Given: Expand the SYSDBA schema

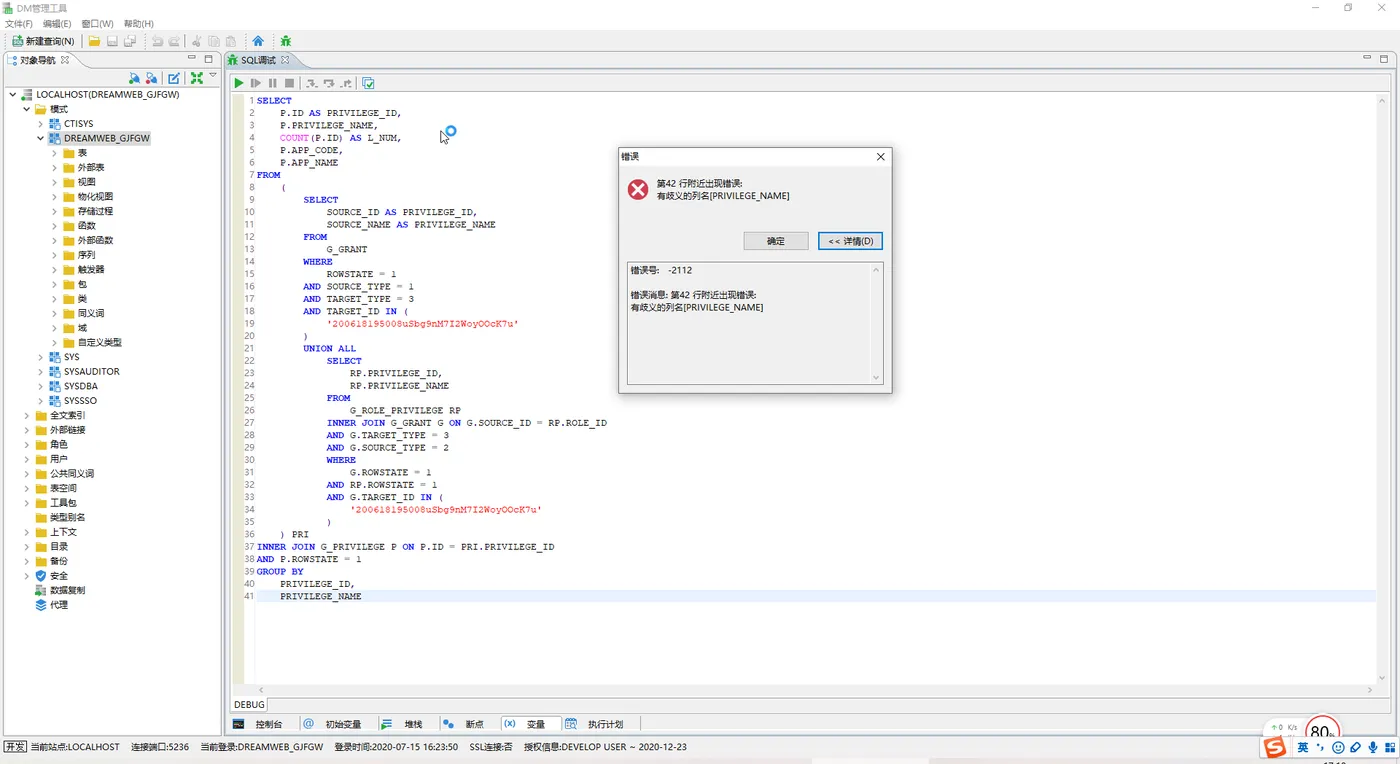Looking at the screenshot, I should [40, 386].
